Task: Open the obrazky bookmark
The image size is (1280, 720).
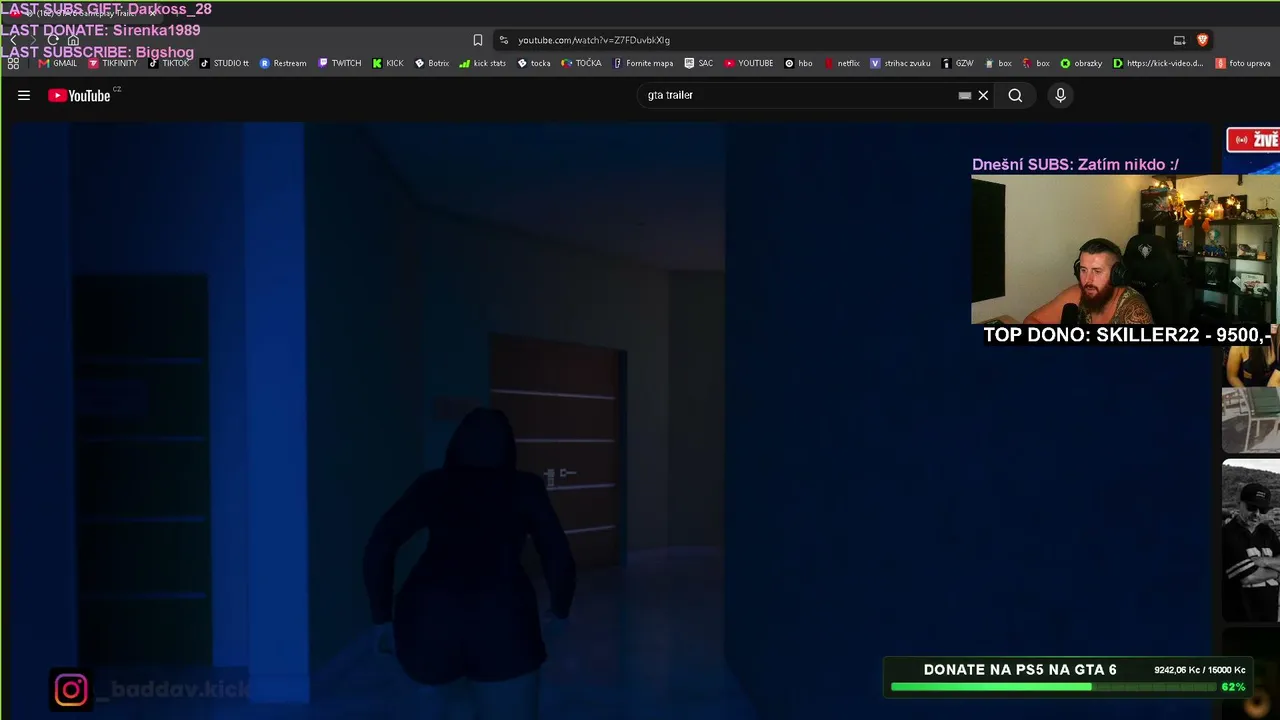Action: tap(1081, 63)
